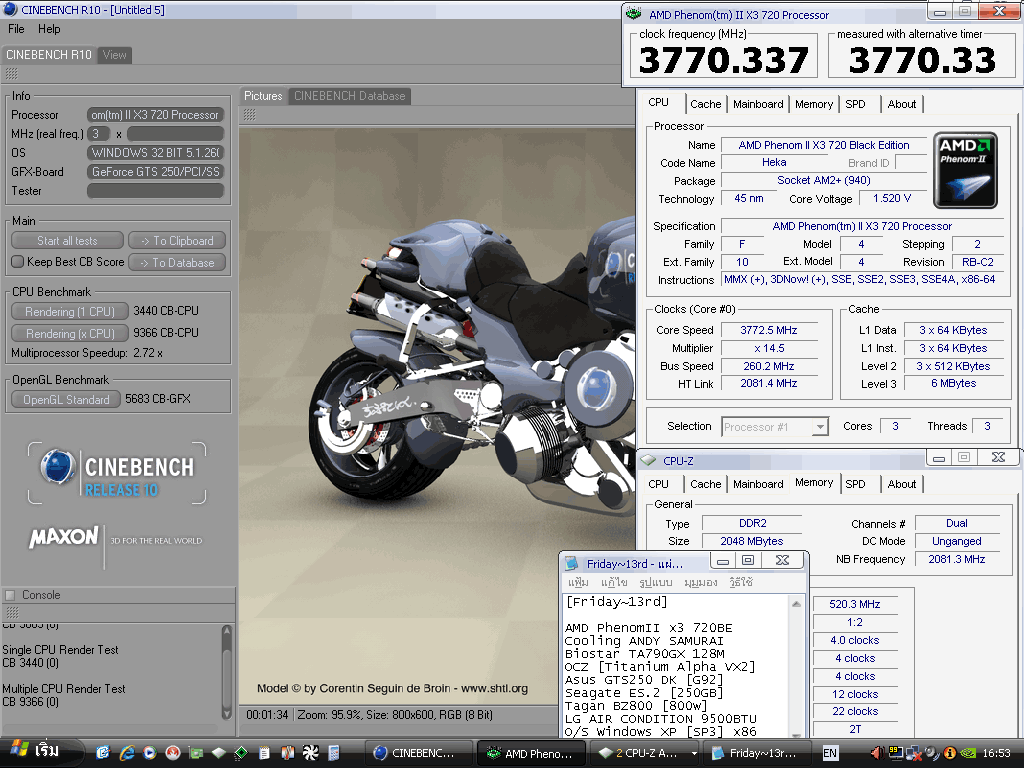This screenshot has width=1024, height=768.
Task: Click the CPU-Z title bar chip icon
Action: point(648,460)
